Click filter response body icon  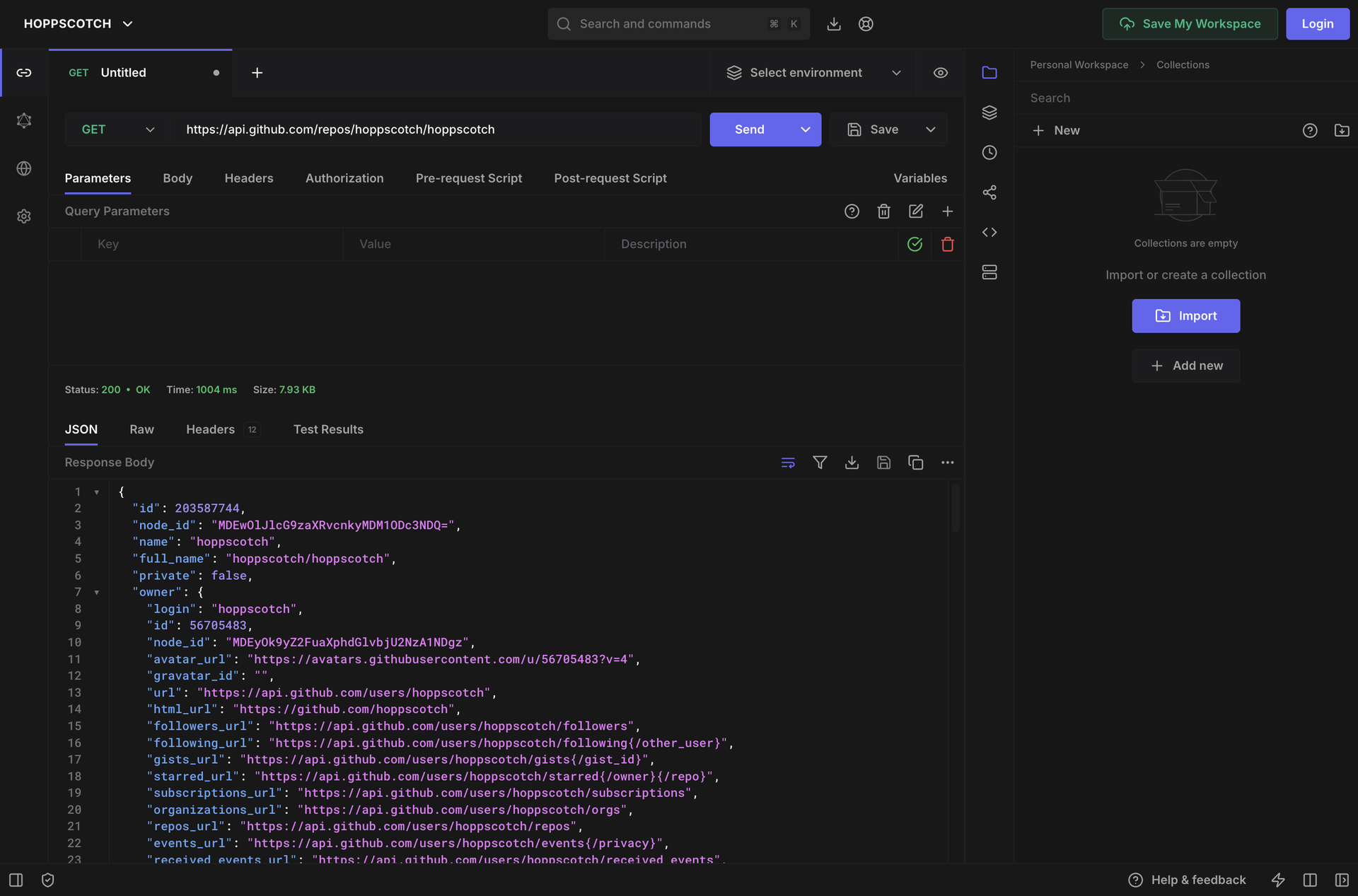pos(820,462)
